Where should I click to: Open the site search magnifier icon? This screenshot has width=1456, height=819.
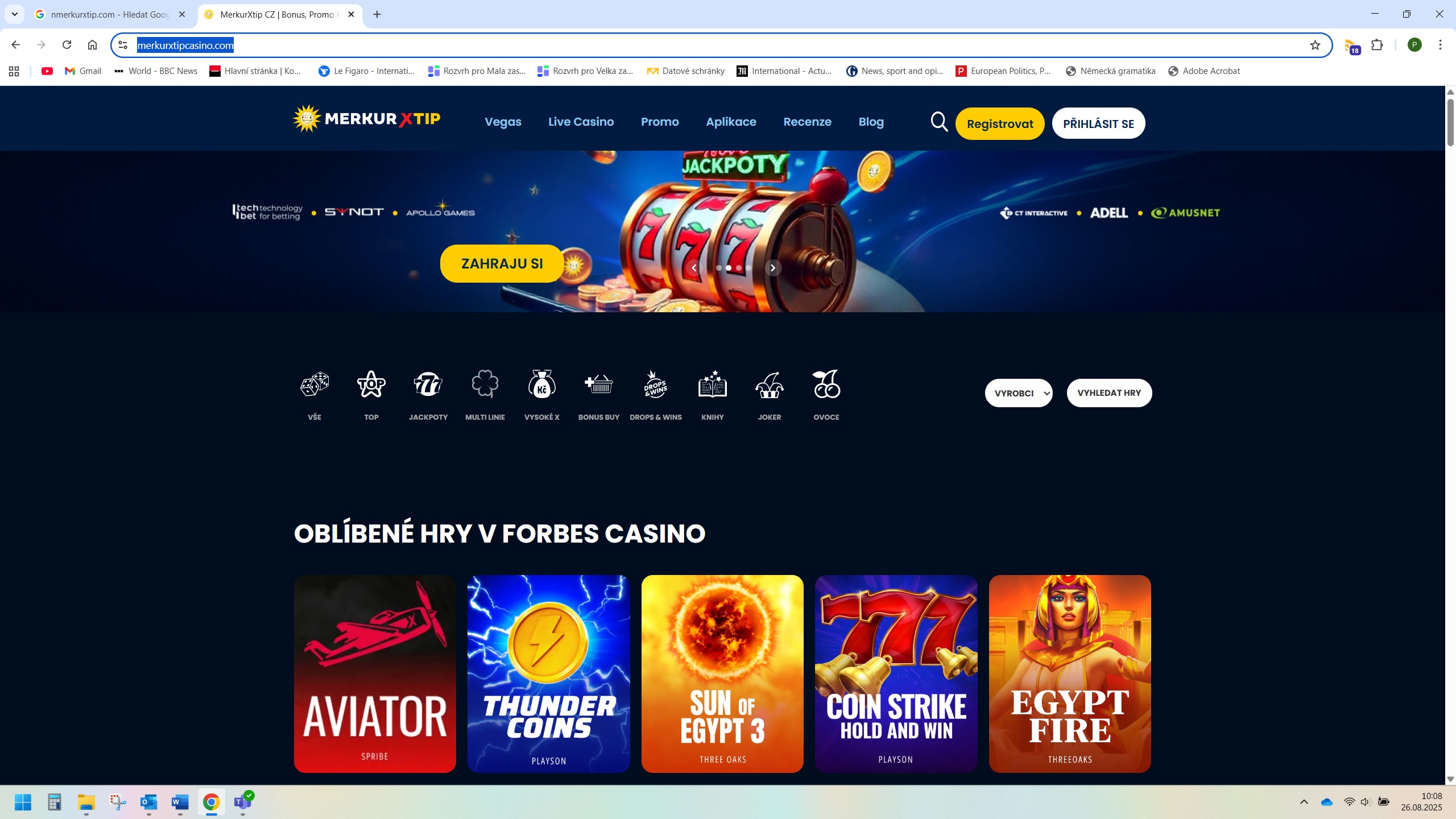pyautogui.click(x=939, y=122)
